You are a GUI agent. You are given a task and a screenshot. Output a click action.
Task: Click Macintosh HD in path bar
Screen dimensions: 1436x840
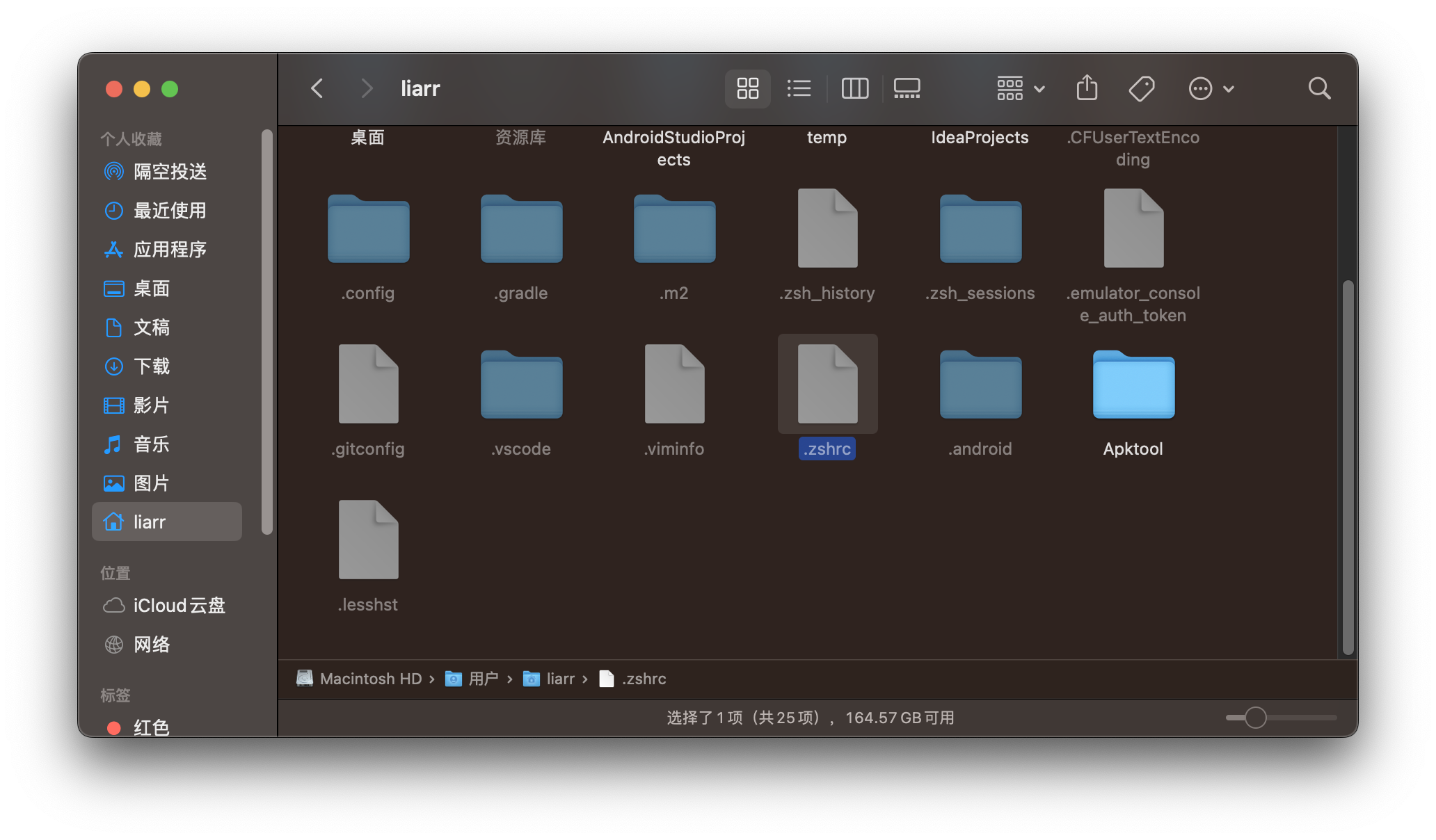tap(359, 679)
